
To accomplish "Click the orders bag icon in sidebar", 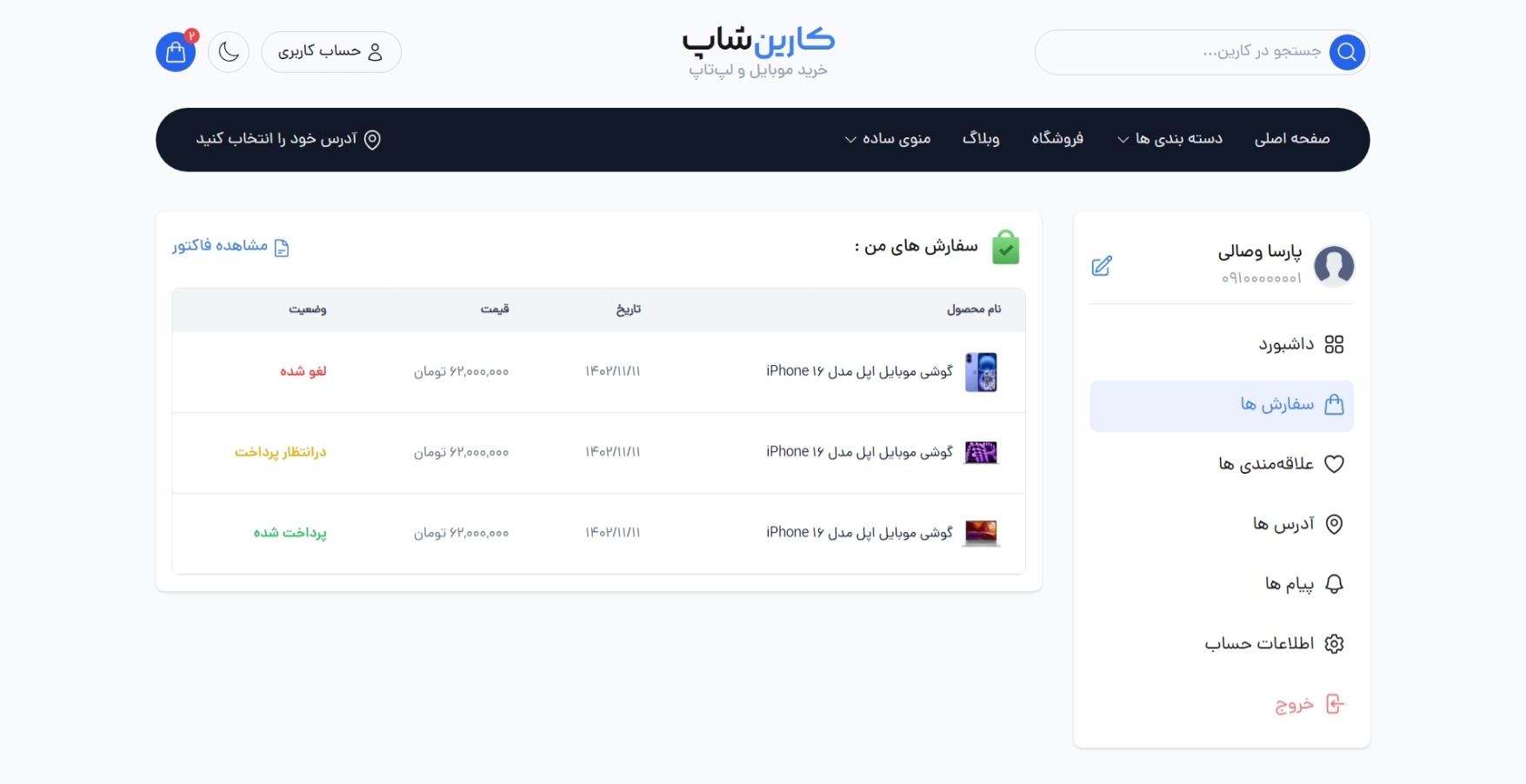I will (x=1334, y=404).
